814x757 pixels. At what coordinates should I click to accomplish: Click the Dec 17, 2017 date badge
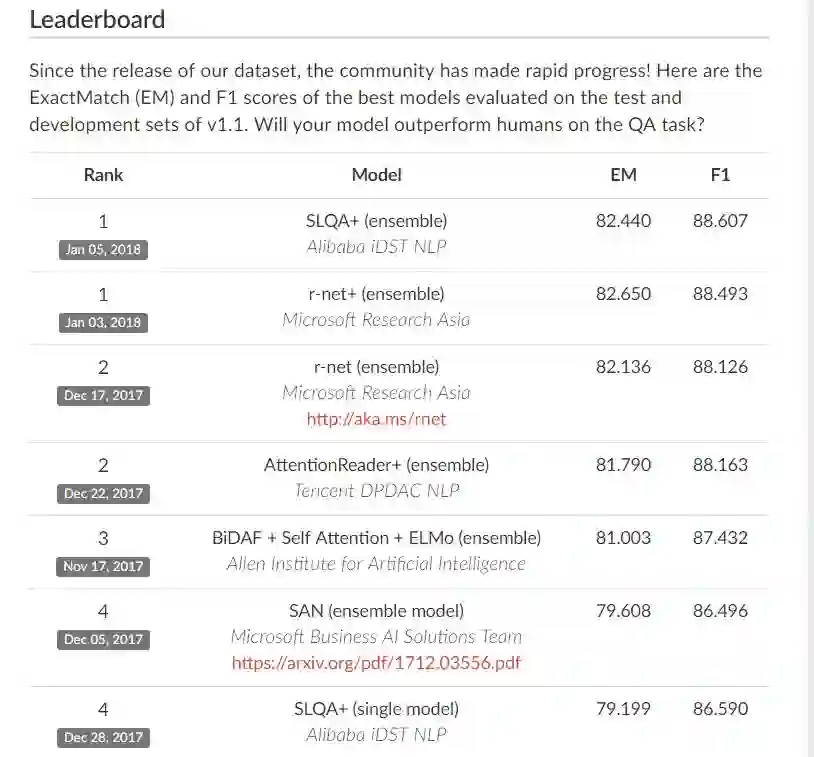(104, 396)
